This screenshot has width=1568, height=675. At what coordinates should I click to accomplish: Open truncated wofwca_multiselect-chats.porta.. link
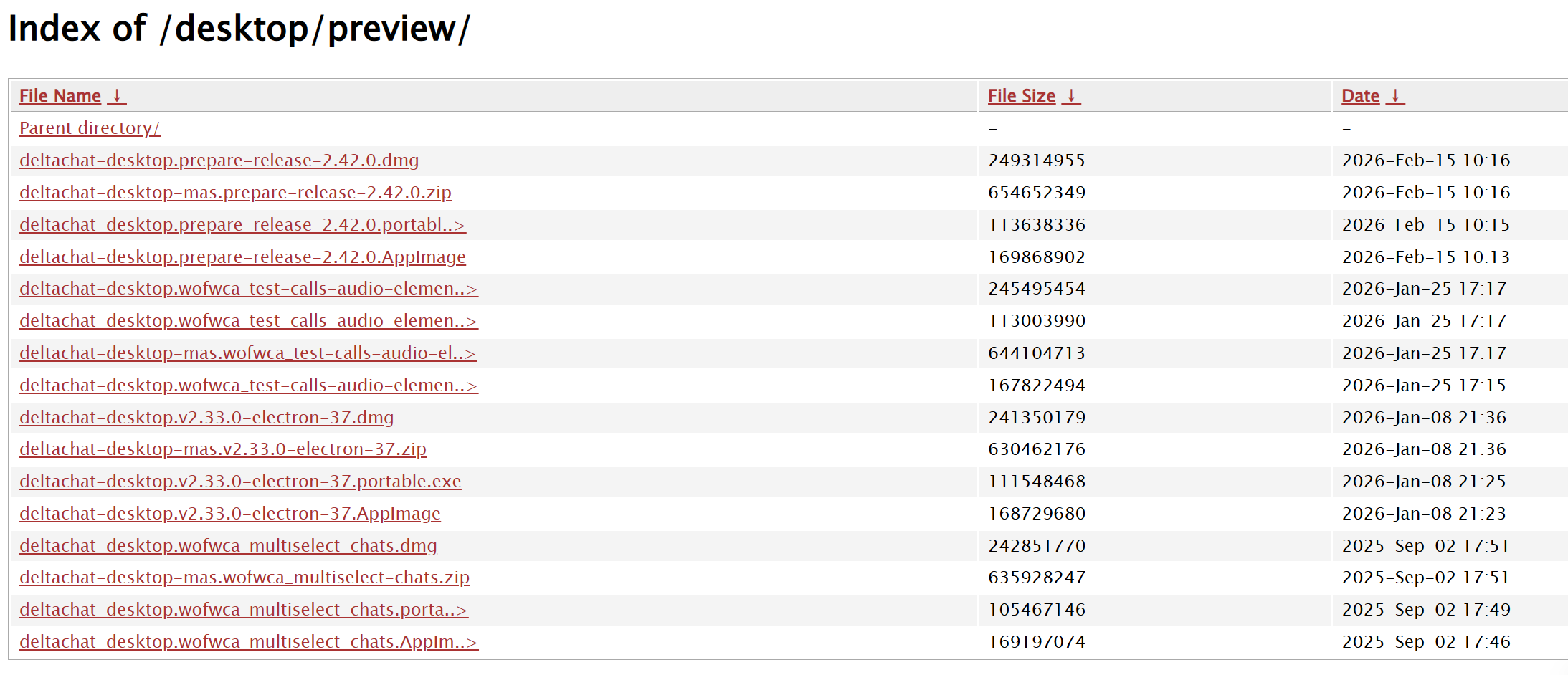coord(243,610)
